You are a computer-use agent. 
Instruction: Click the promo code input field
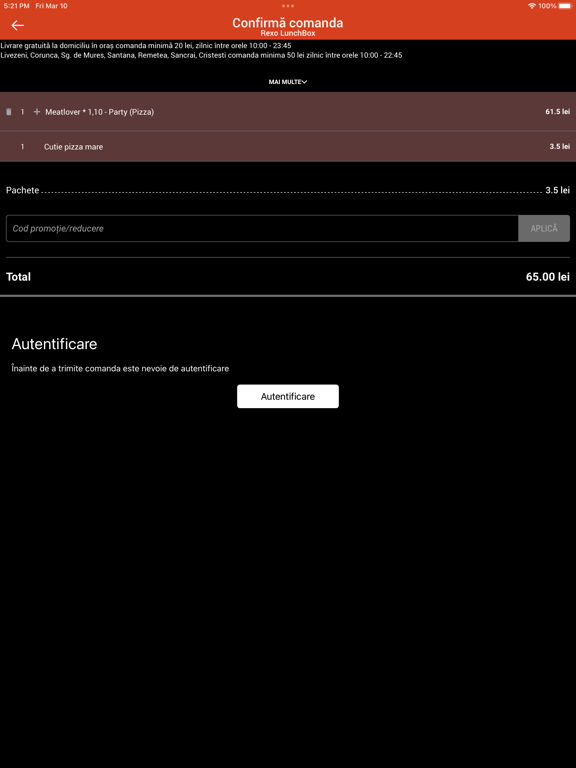pos(262,228)
